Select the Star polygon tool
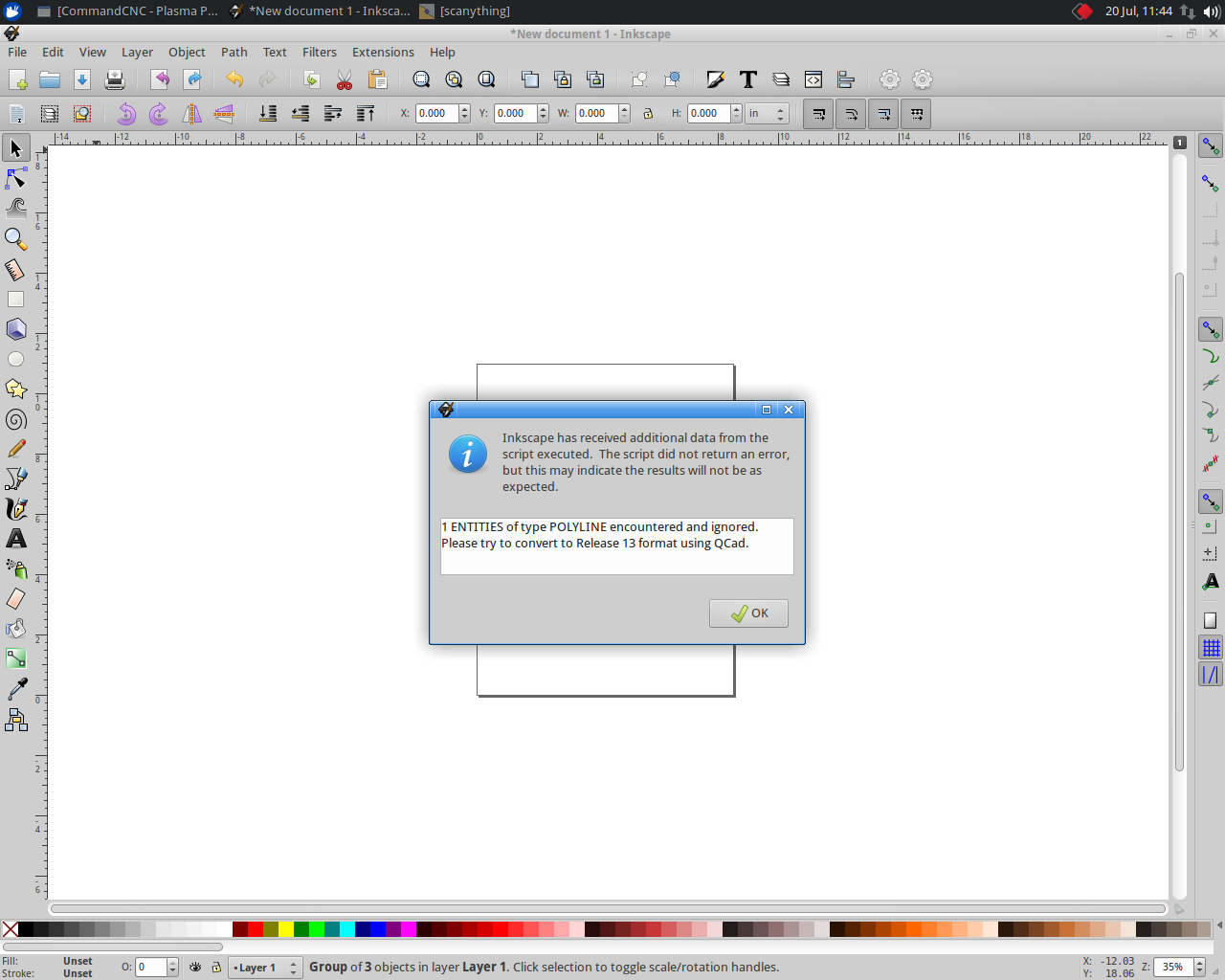Image resolution: width=1225 pixels, height=980 pixels. 16,389
